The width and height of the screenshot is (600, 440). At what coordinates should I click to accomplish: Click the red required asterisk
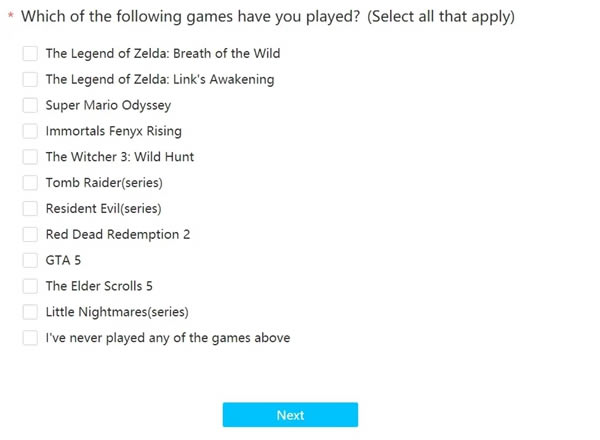(x=11, y=17)
